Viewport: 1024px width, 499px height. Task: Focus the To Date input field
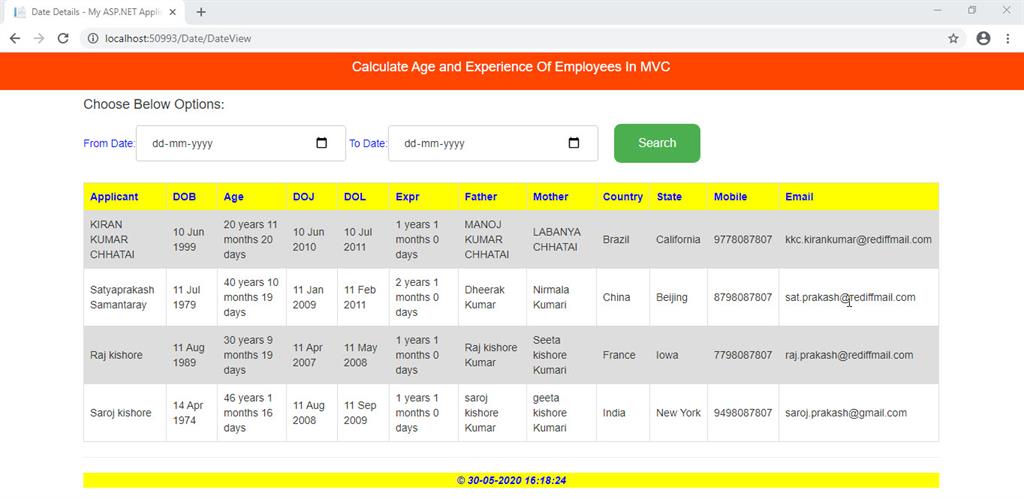(x=493, y=143)
